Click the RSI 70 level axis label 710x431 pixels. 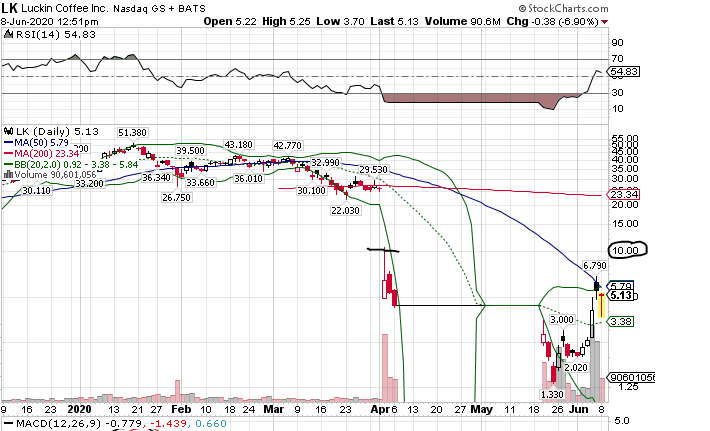[617, 58]
